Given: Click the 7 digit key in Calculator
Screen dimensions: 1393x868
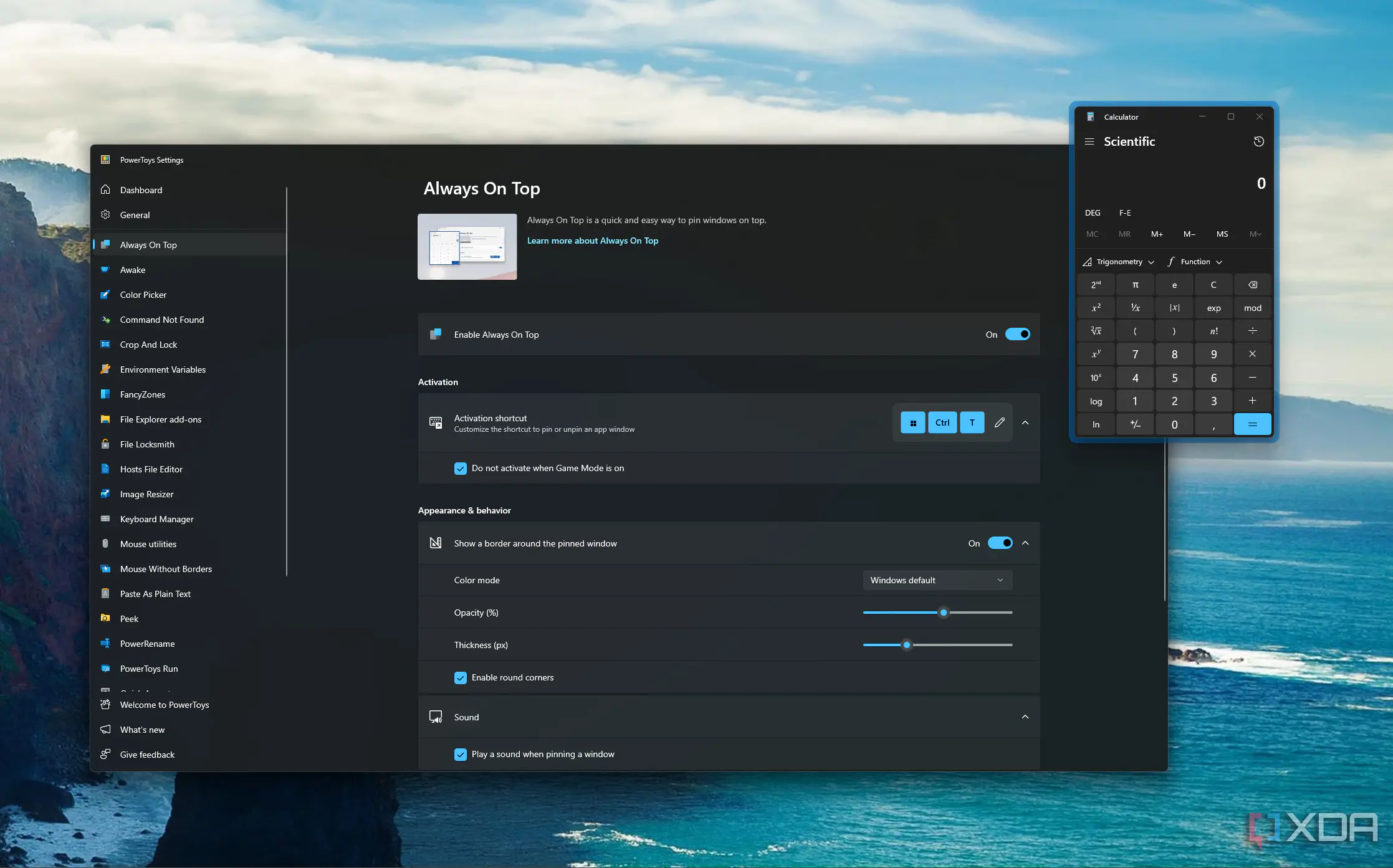Looking at the screenshot, I should tap(1135, 354).
